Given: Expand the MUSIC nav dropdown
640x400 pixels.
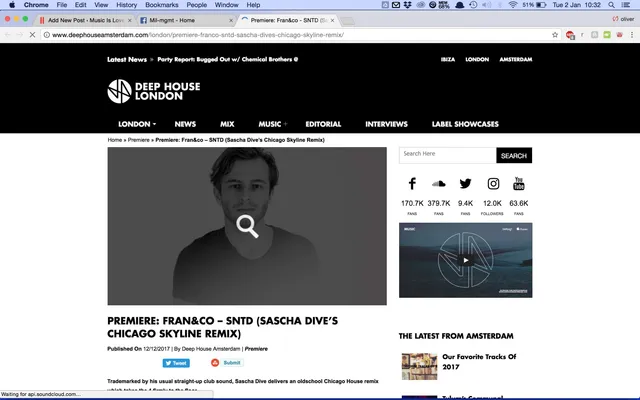Looking at the screenshot, I should [273, 124].
